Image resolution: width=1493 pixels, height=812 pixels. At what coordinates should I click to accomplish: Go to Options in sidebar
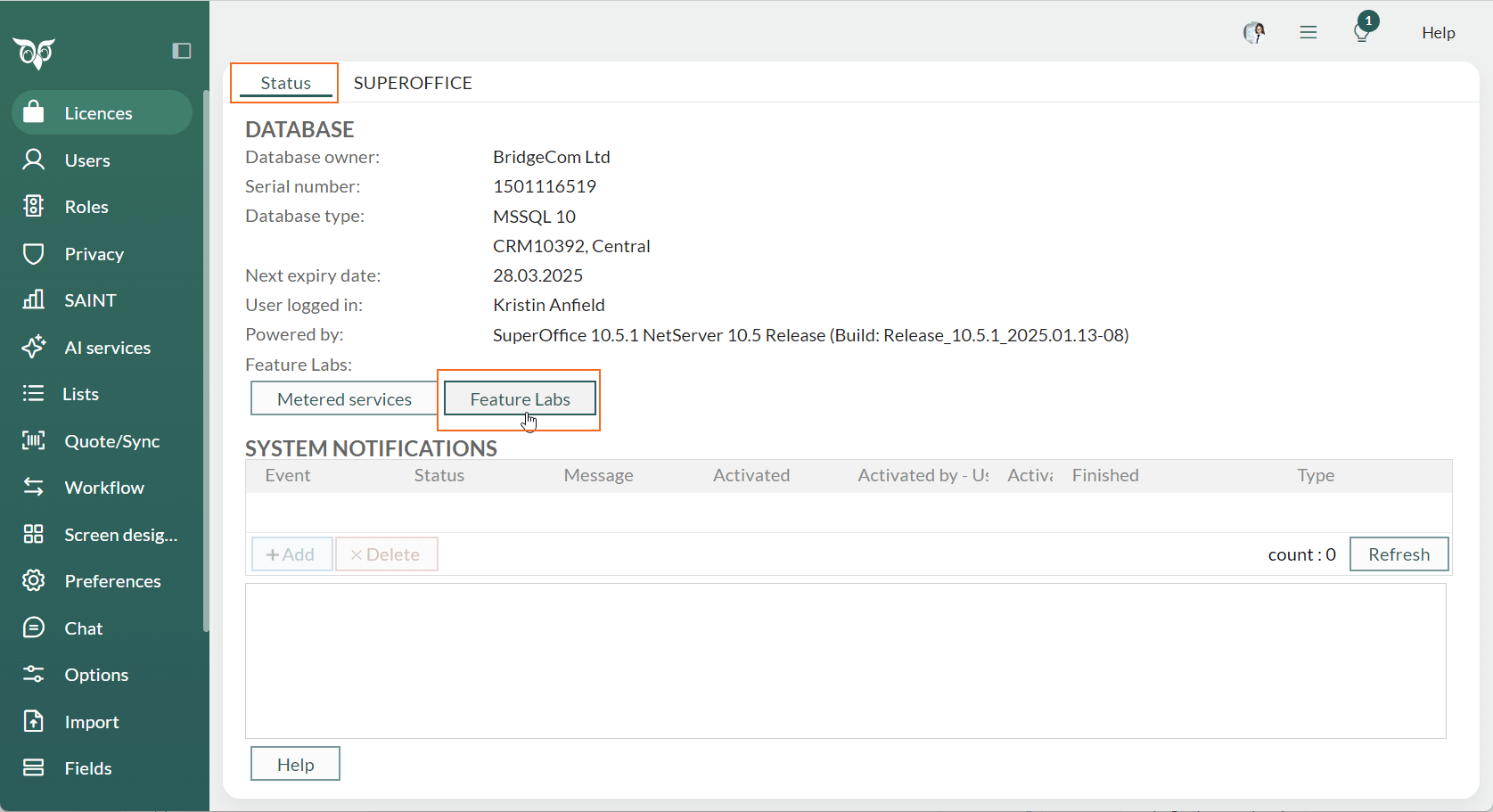(x=102, y=674)
